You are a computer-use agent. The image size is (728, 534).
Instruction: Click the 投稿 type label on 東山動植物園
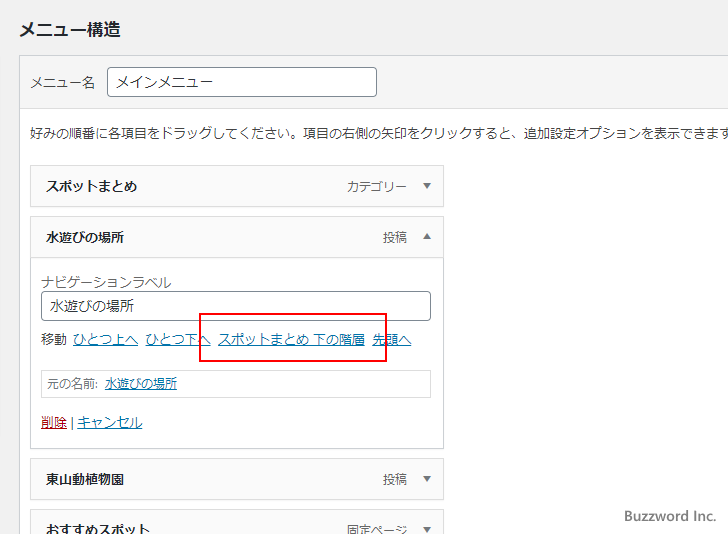pos(395,479)
